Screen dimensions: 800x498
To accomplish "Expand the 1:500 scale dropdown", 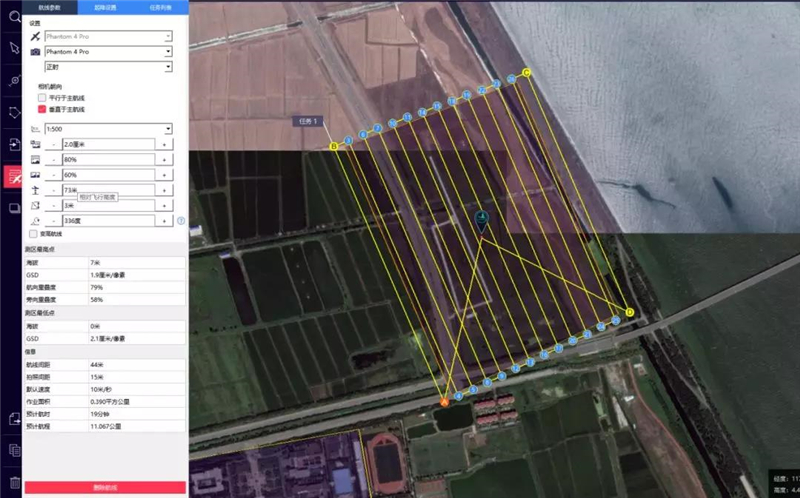I will pyautogui.click(x=110, y=129).
